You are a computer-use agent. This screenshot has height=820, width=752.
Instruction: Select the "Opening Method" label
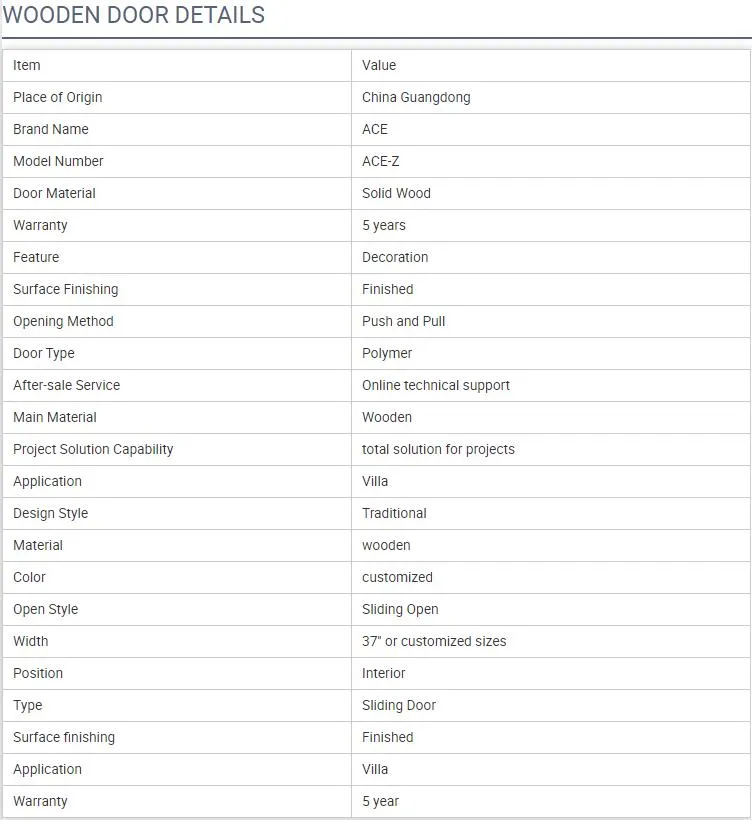pyautogui.click(x=63, y=321)
